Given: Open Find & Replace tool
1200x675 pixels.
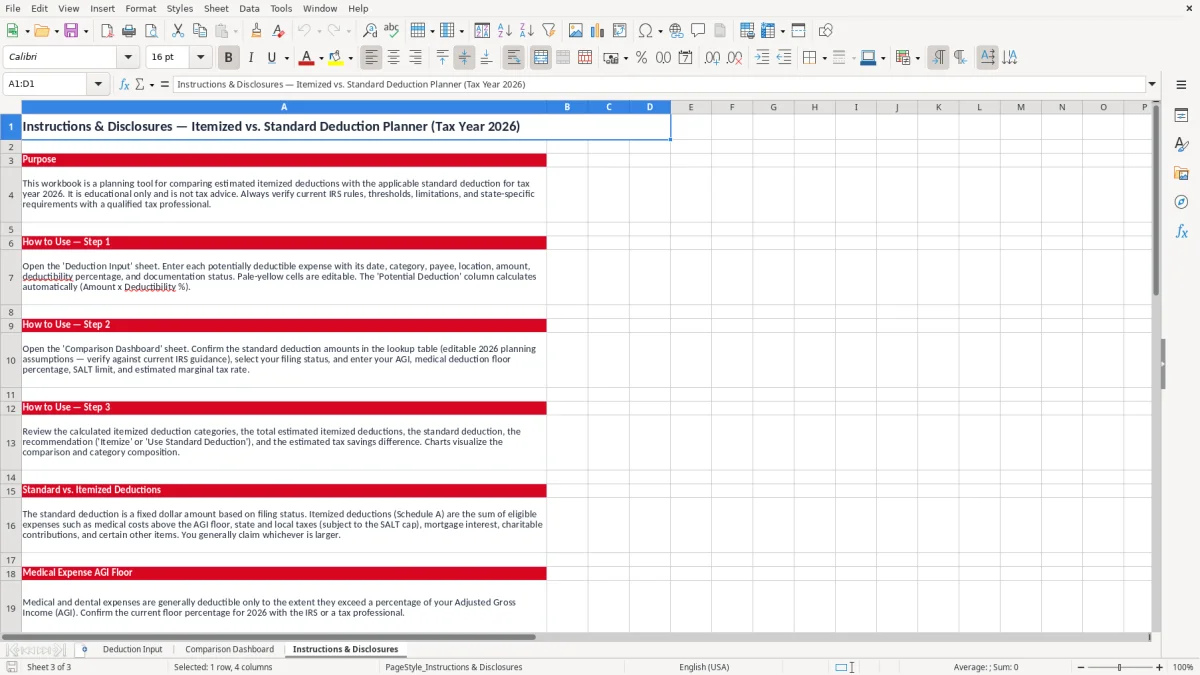Looking at the screenshot, I should (x=370, y=31).
